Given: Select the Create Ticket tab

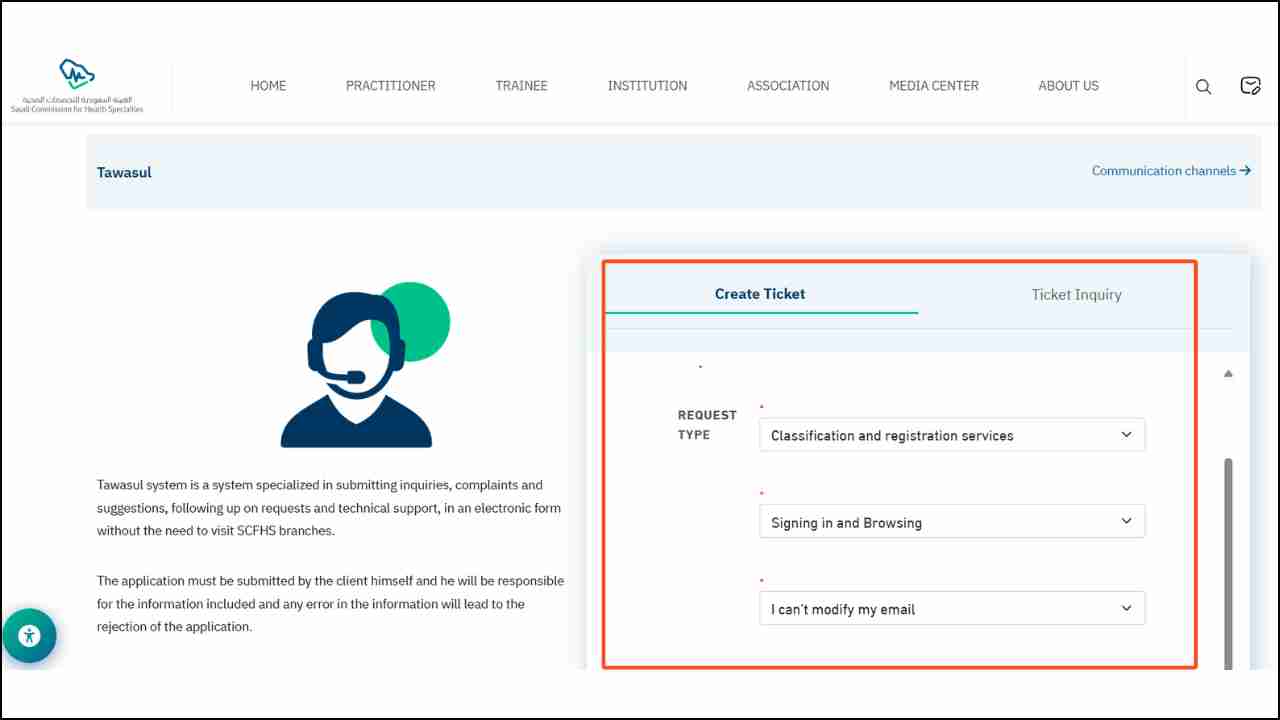Looking at the screenshot, I should 759,294.
